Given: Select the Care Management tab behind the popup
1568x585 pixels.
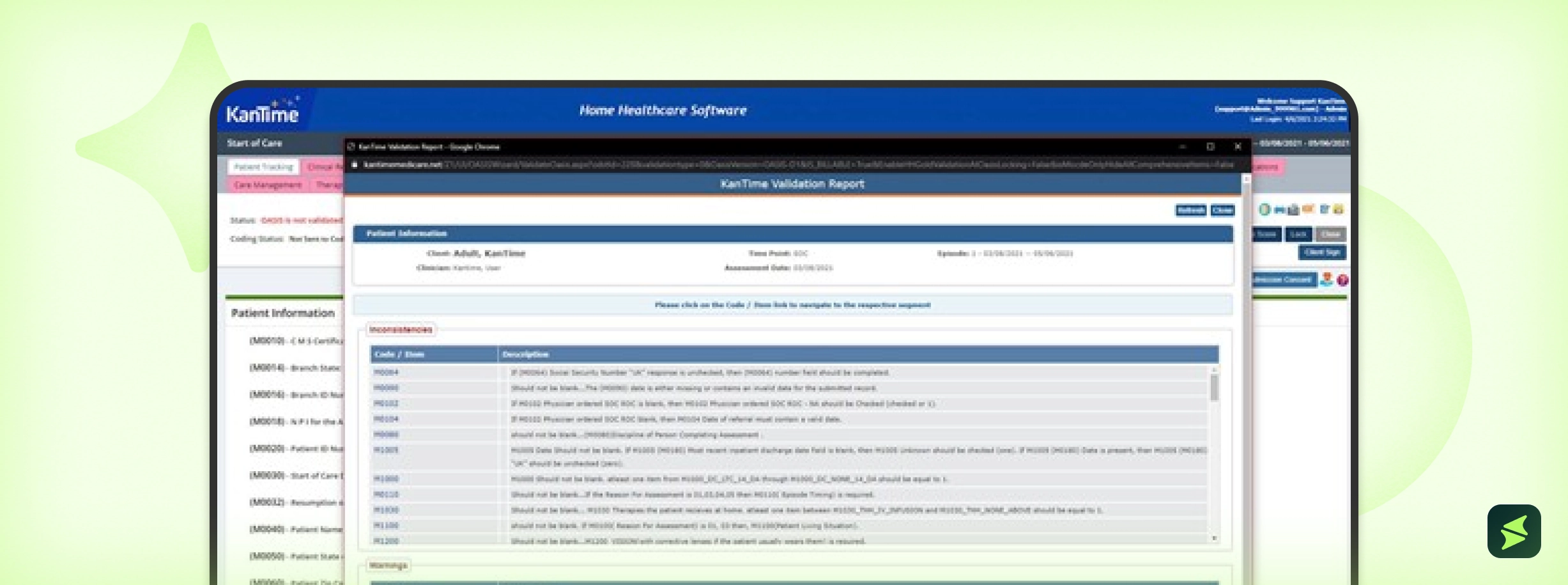Looking at the screenshot, I should pos(268,185).
